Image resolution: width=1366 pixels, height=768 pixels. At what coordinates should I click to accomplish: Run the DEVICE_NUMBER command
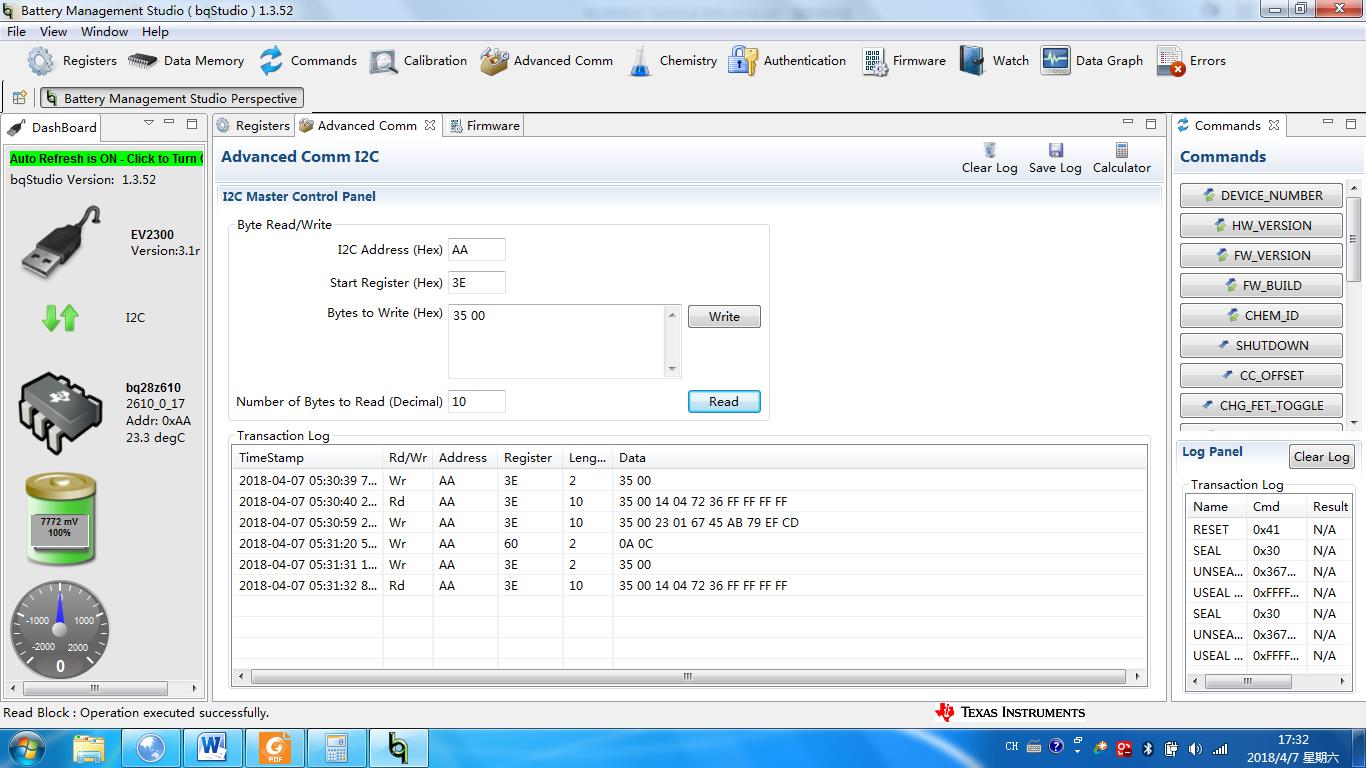(1262, 195)
